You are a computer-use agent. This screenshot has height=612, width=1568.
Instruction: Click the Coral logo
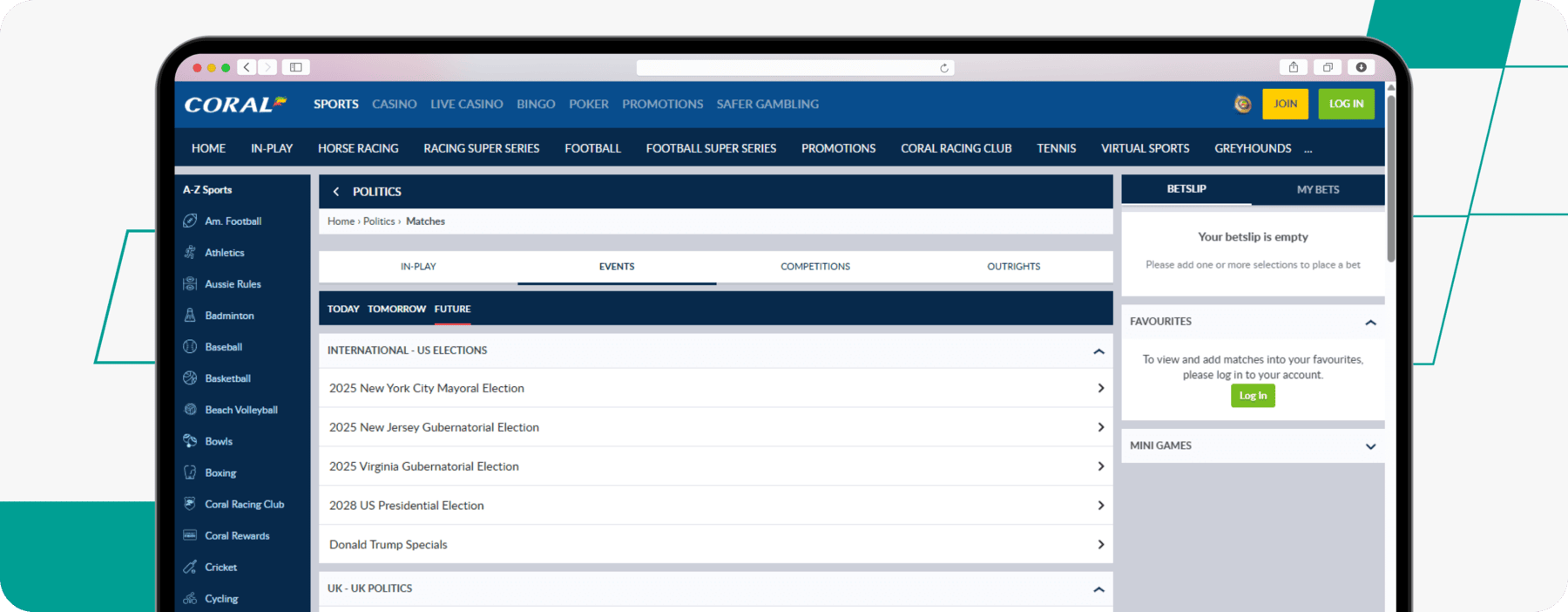(235, 105)
